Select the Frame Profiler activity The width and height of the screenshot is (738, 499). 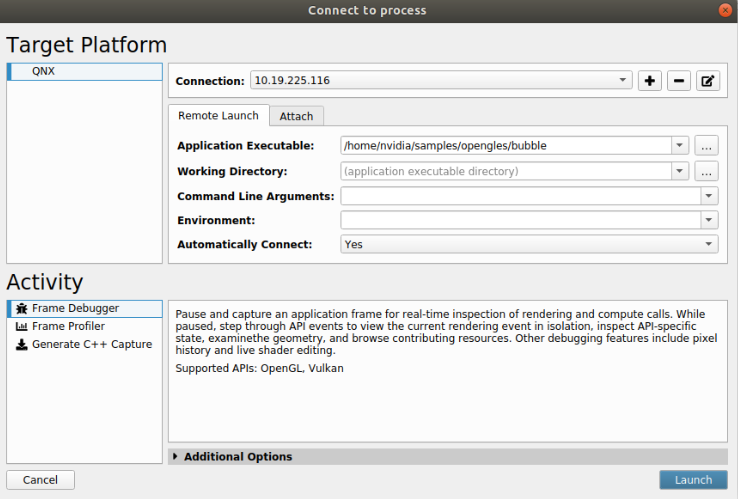click(69, 327)
